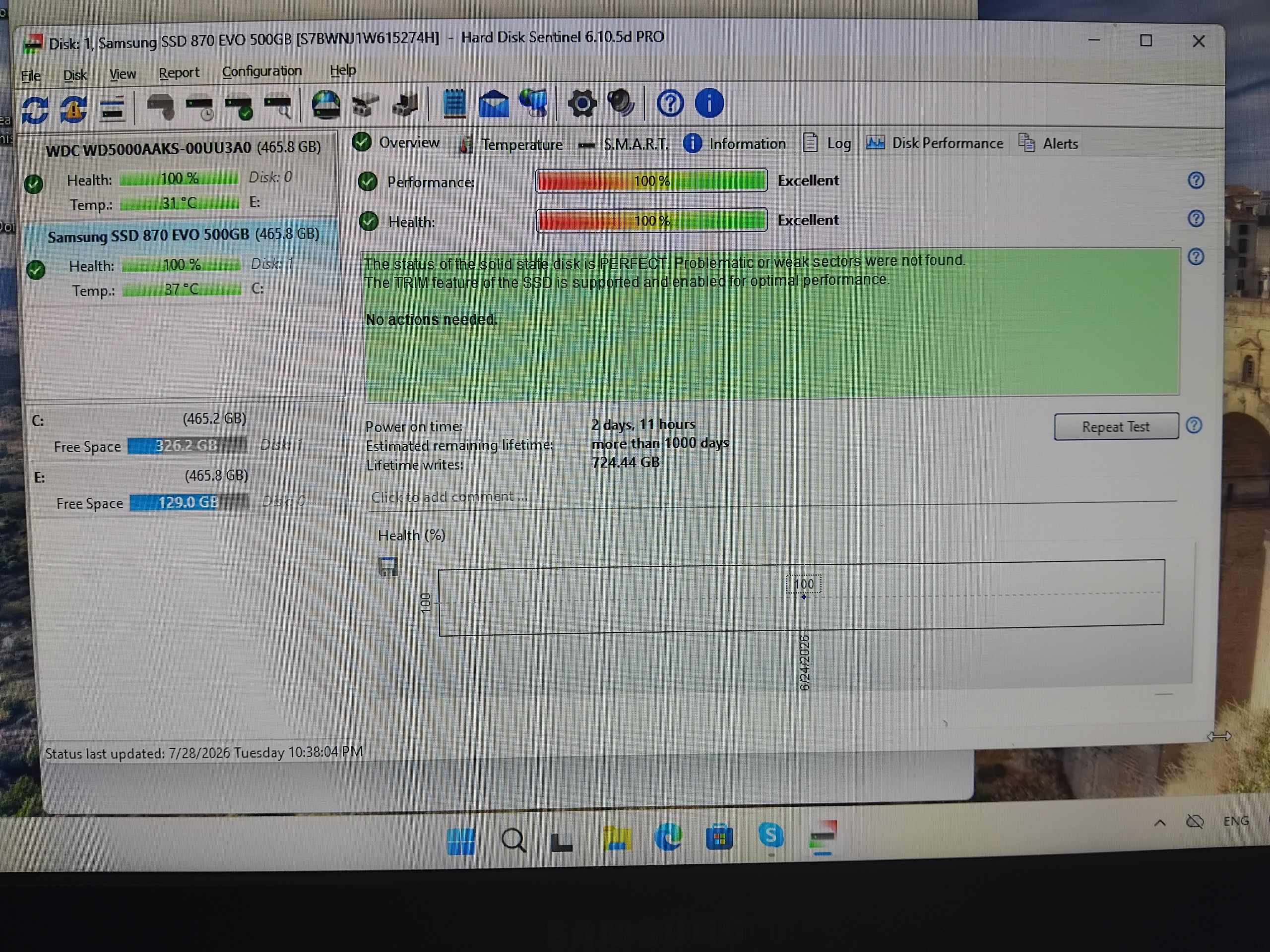1270x952 pixels.
Task: Click the '2 days, 11 hours' power on value
Action: click(643, 424)
